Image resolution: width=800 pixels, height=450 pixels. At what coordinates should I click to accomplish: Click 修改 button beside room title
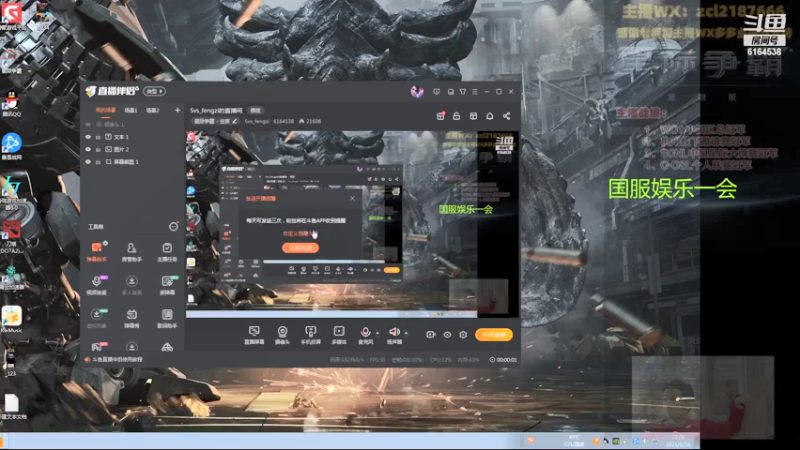click(255, 110)
